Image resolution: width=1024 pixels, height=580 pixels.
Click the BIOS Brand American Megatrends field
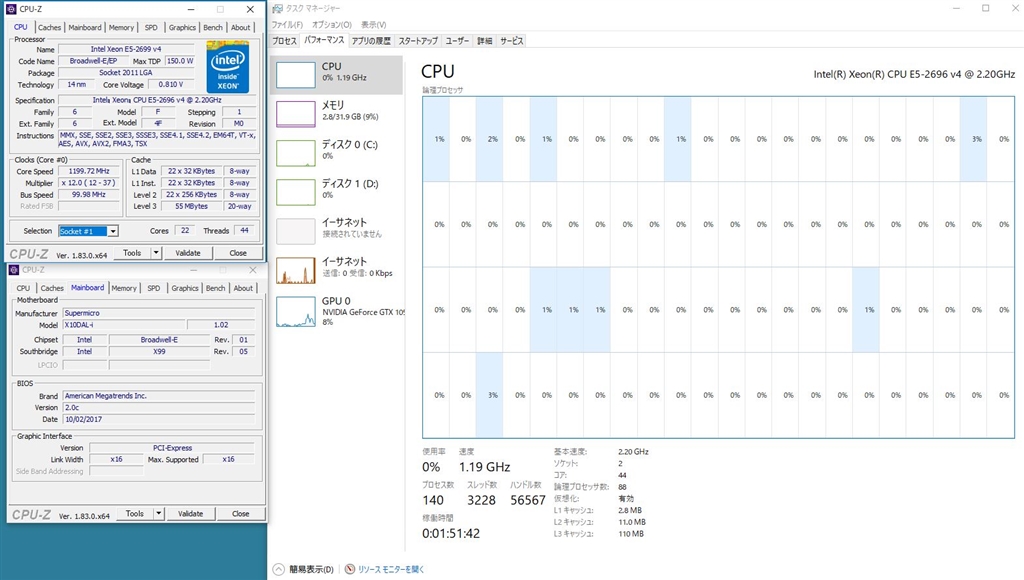point(159,396)
